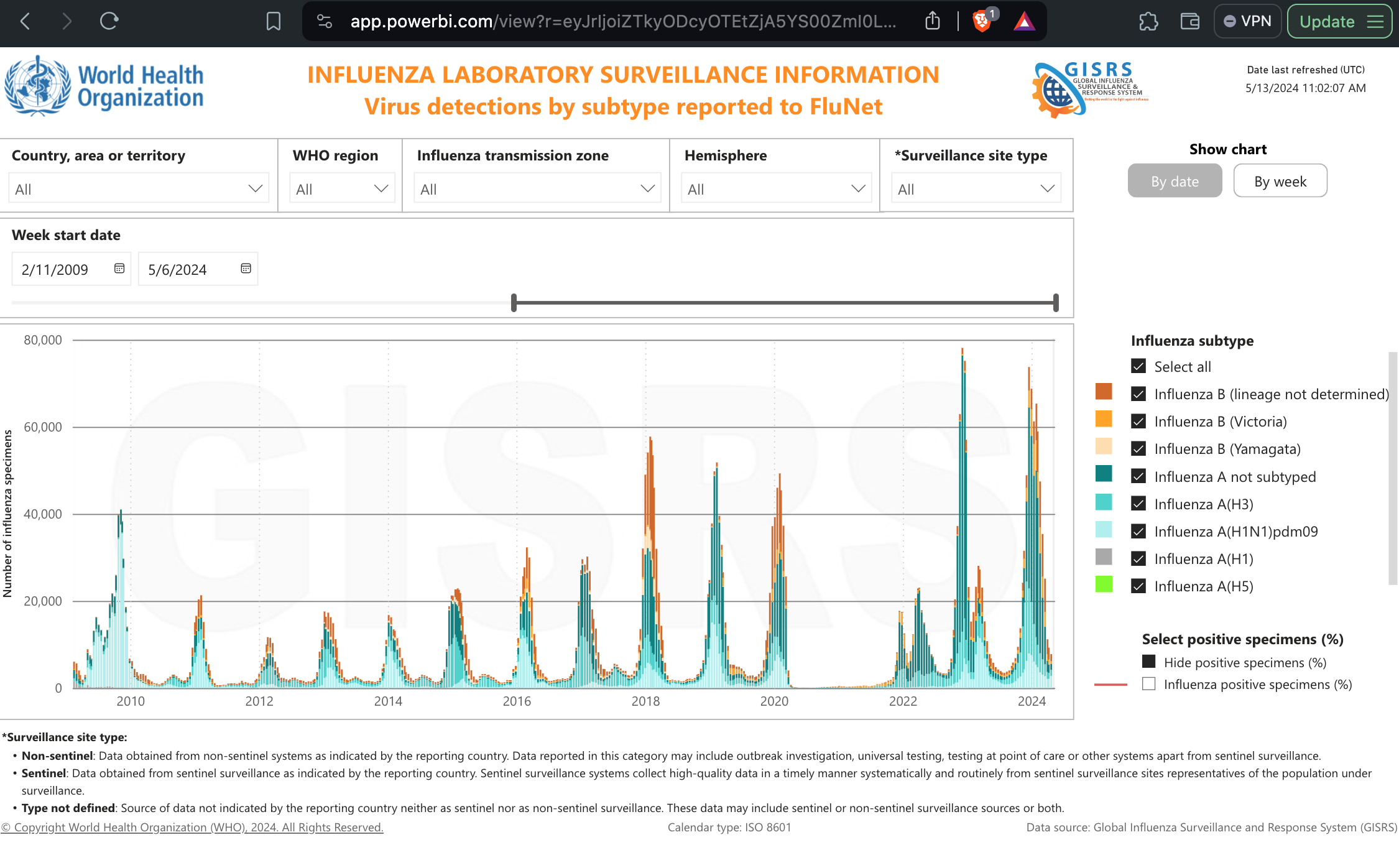Image resolution: width=1399 pixels, height=868 pixels.
Task: Open the Brave wallet icon
Action: pyautogui.click(x=1189, y=21)
